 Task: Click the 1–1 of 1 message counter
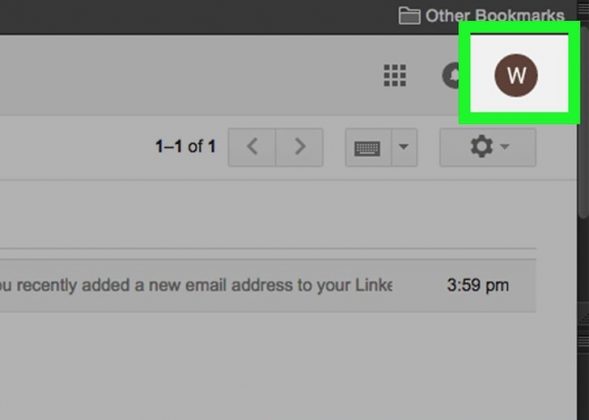[186, 147]
